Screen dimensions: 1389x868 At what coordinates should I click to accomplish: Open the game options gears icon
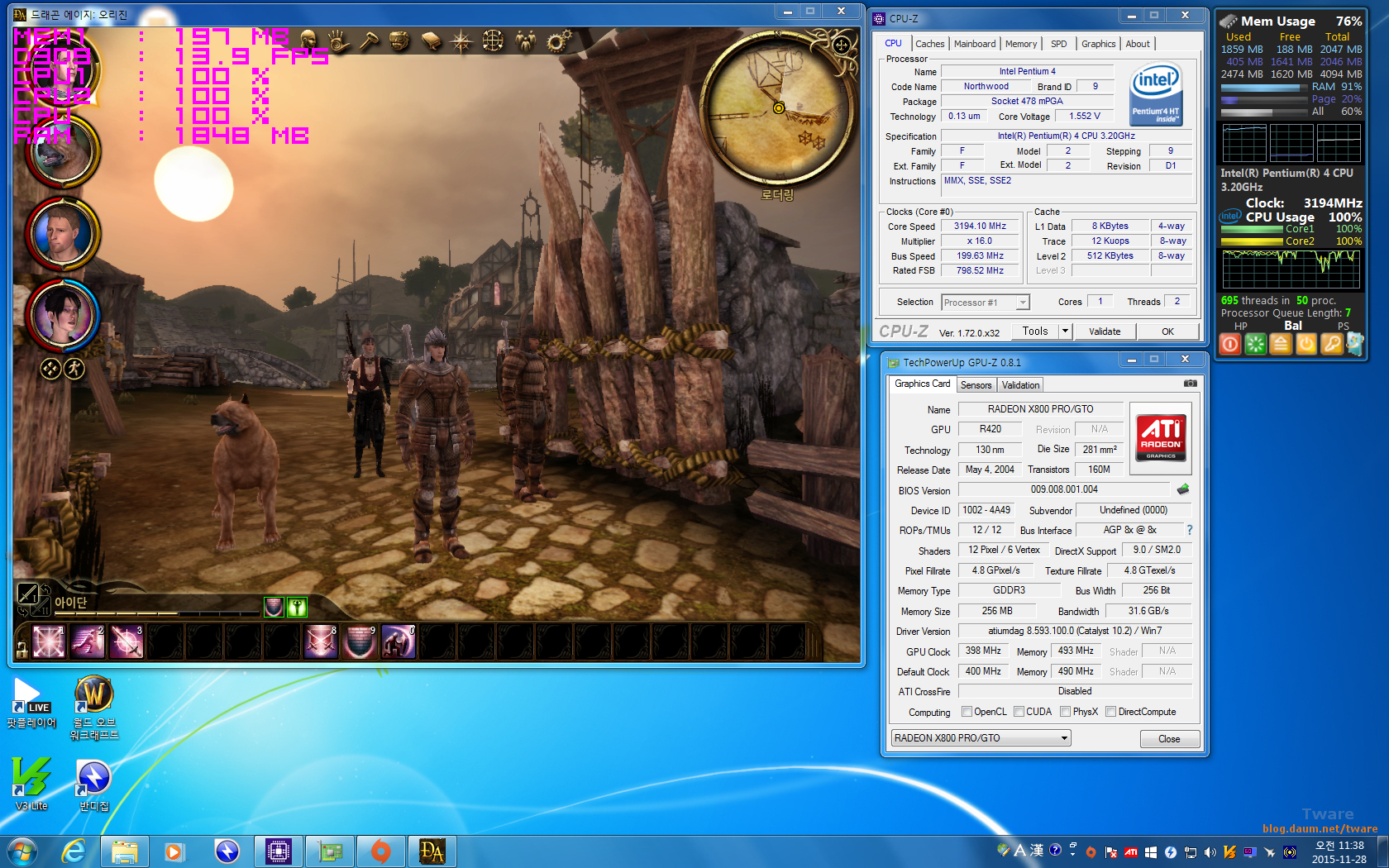pyautogui.click(x=558, y=40)
